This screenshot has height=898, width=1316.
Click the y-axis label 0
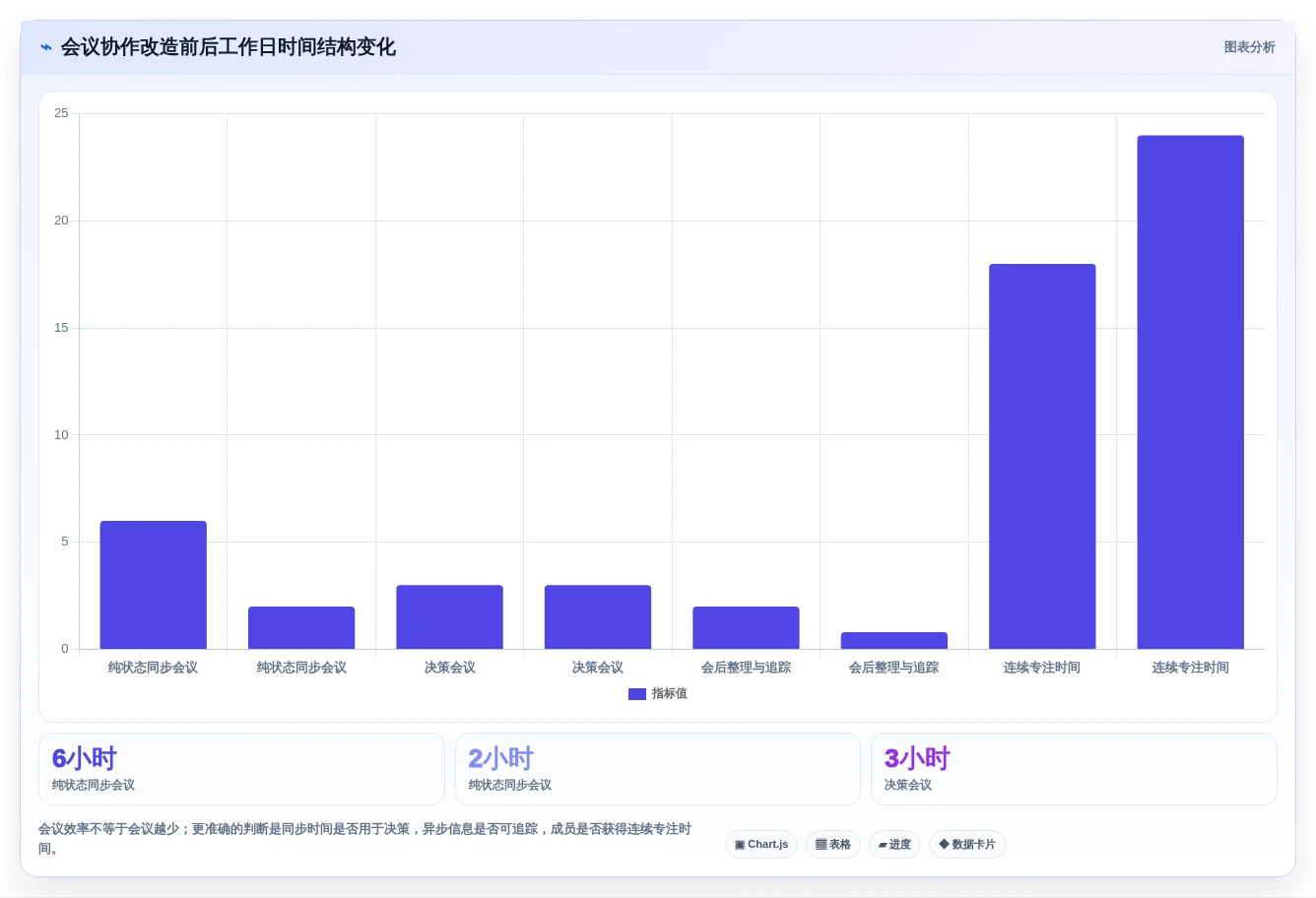(x=65, y=649)
